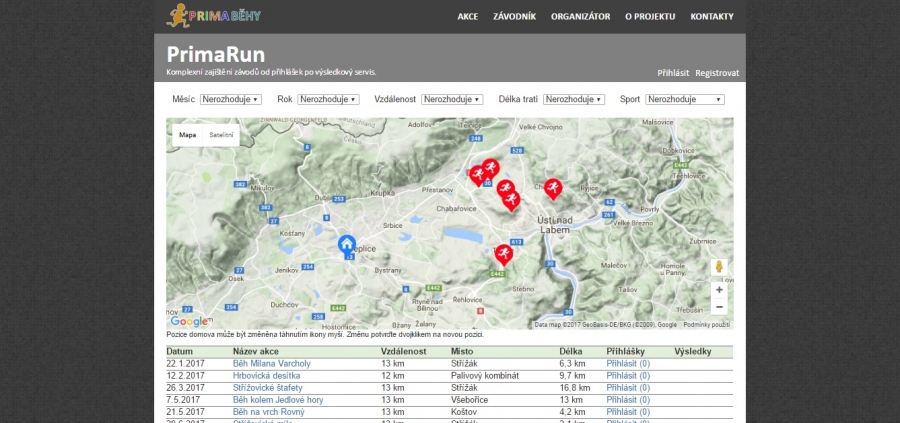The height and width of the screenshot is (423, 900).
Task: Click the Datum column header
Action: pos(180,351)
